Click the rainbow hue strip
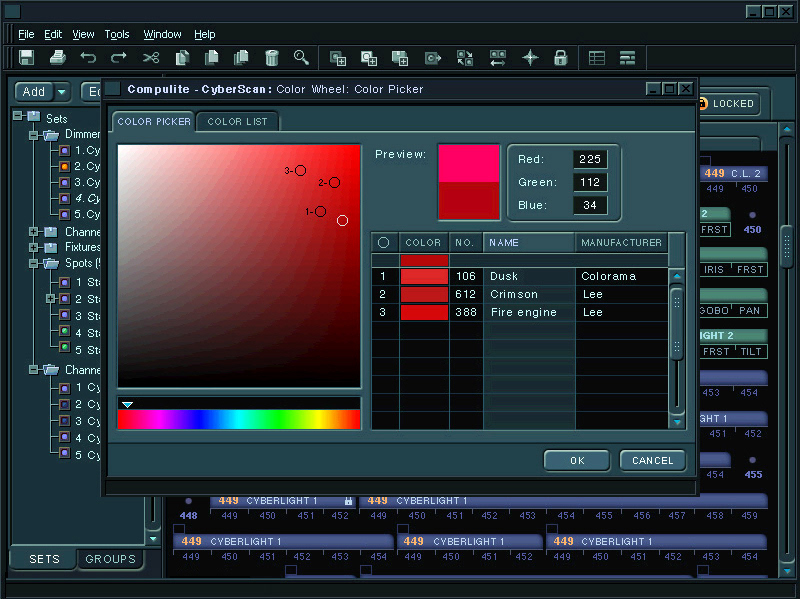 [239, 419]
